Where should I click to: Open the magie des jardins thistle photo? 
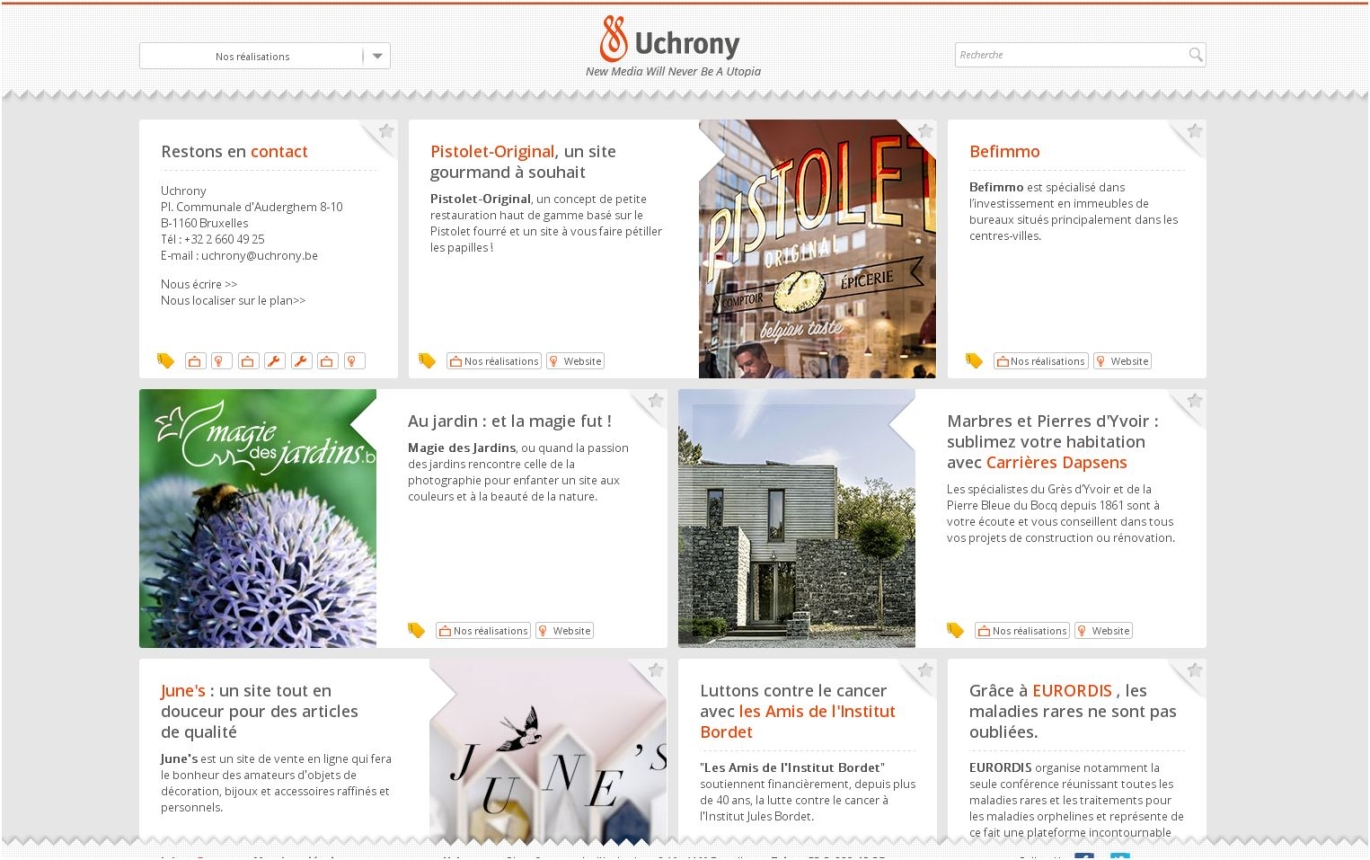(x=258, y=518)
